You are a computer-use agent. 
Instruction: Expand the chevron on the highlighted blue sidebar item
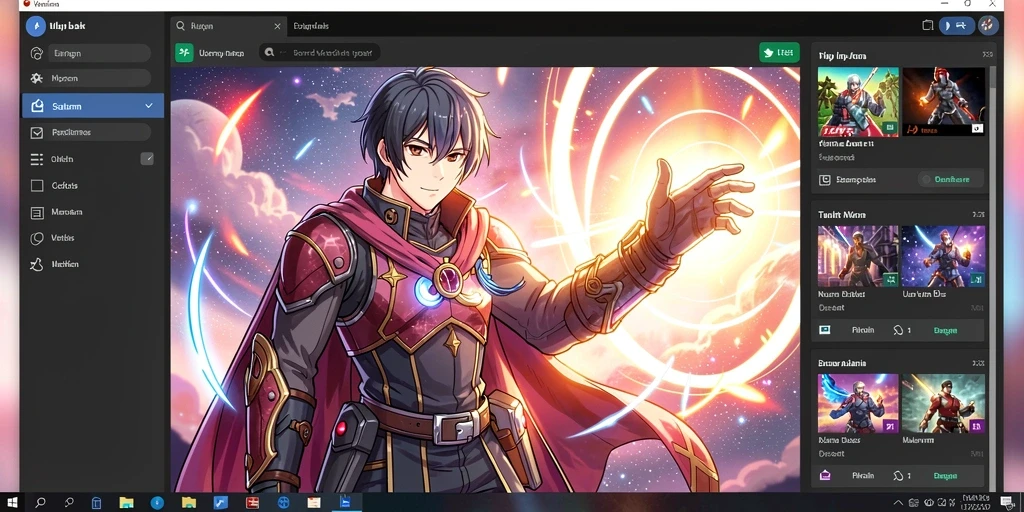click(x=149, y=106)
